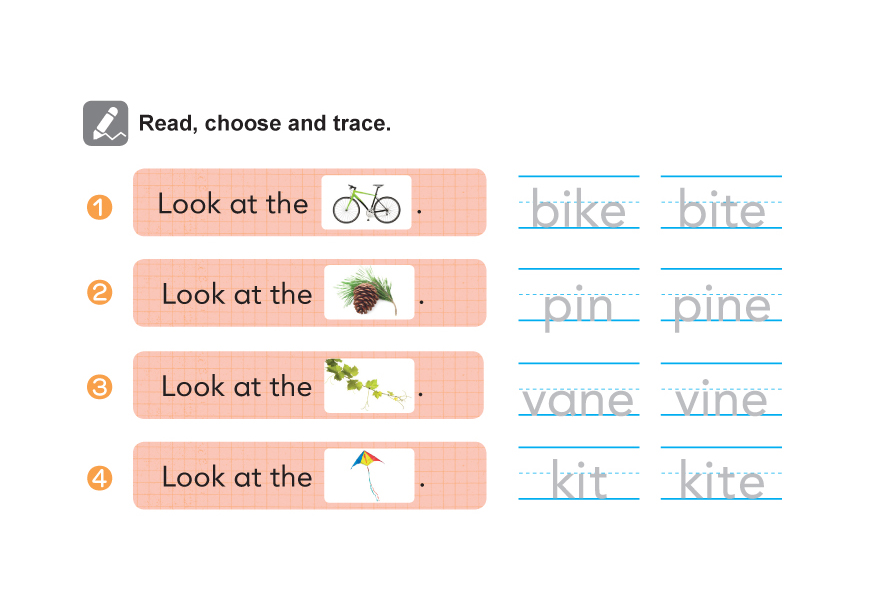
Task: Click the colorful kite picture
Action: (368, 474)
